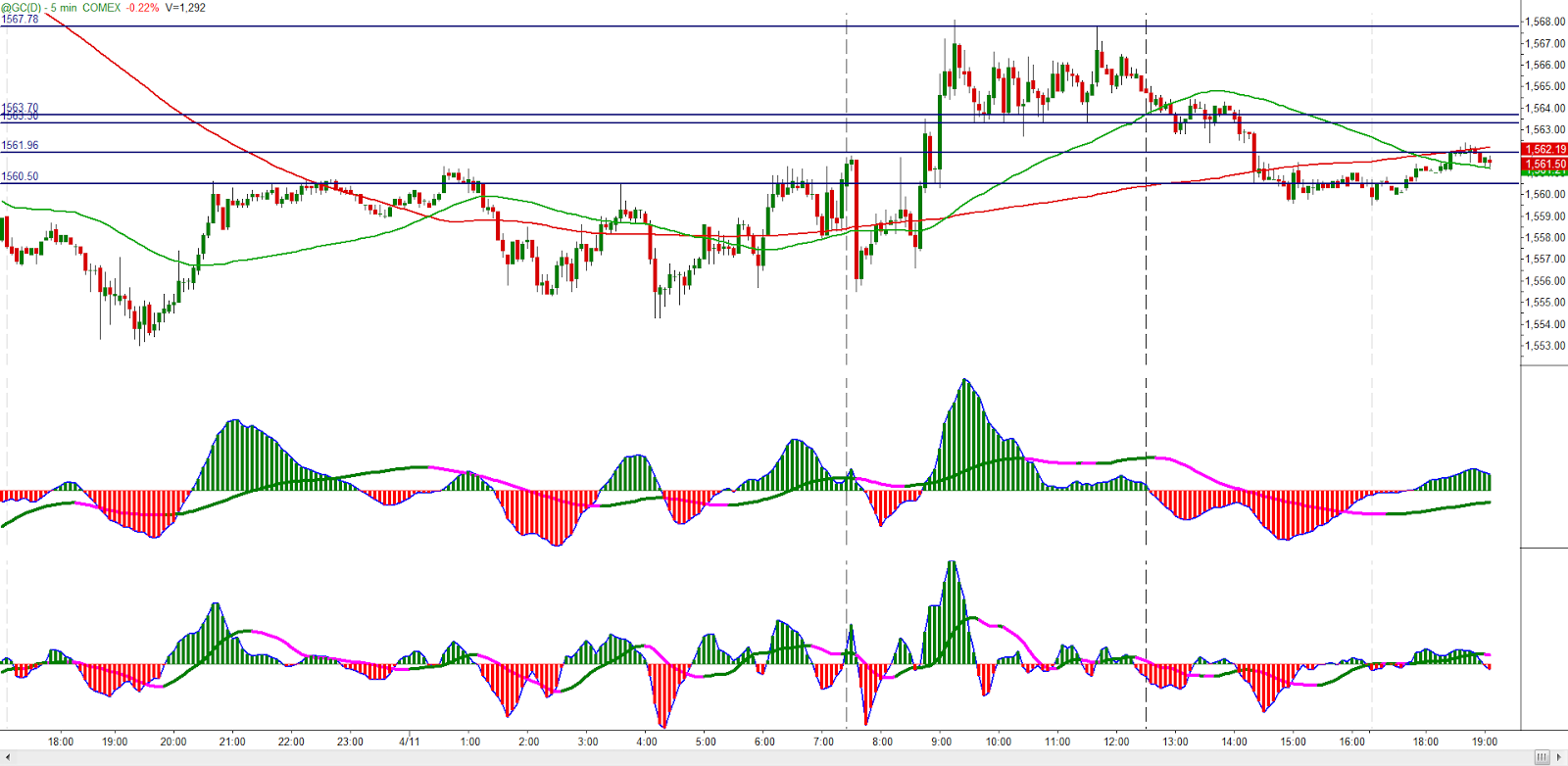Click the 1,558.00 price axis label
This screenshot has height=766, width=1568.
(1545, 237)
